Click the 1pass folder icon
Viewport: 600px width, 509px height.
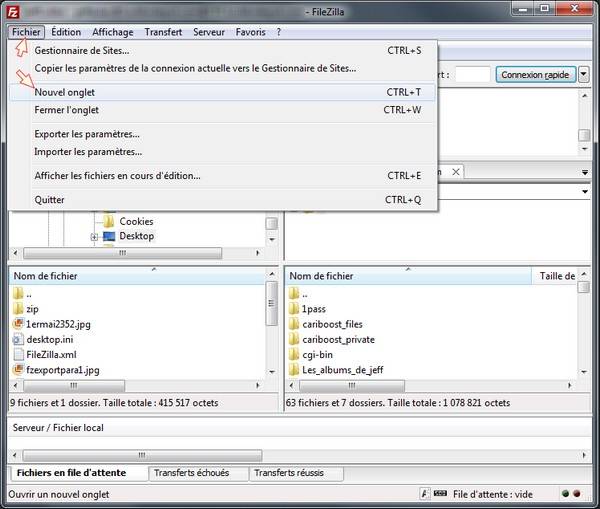tap(294, 308)
